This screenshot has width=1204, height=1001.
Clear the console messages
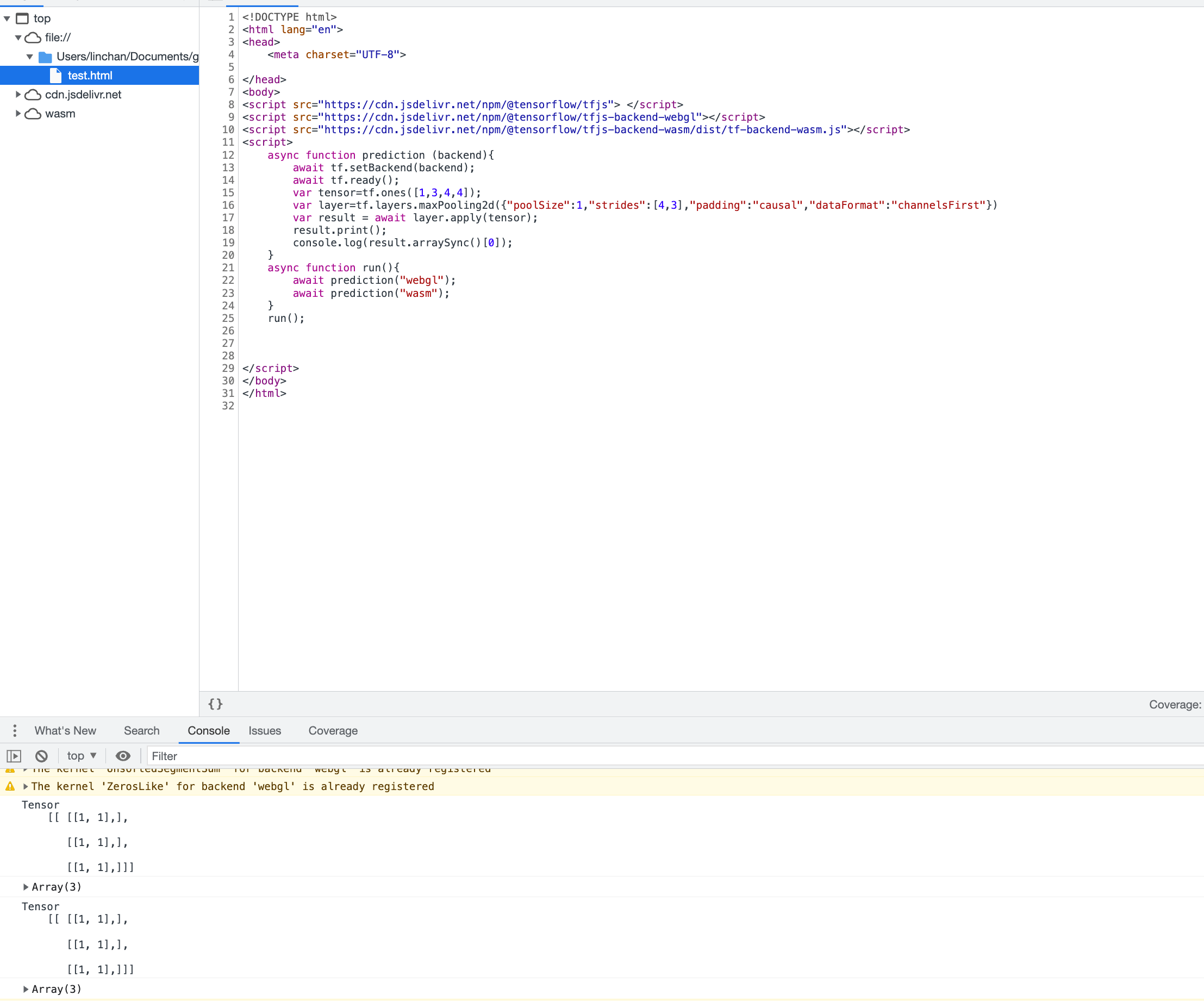[x=41, y=756]
